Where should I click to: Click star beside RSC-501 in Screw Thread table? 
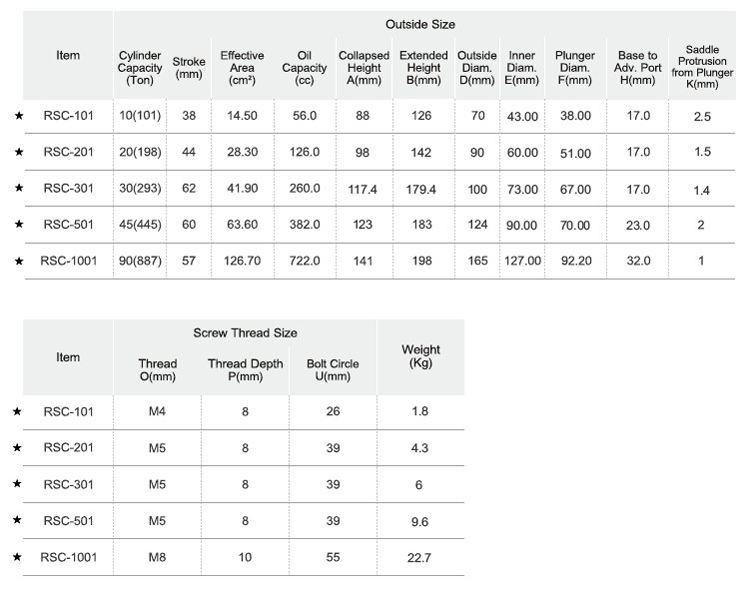(x=19, y=520)
